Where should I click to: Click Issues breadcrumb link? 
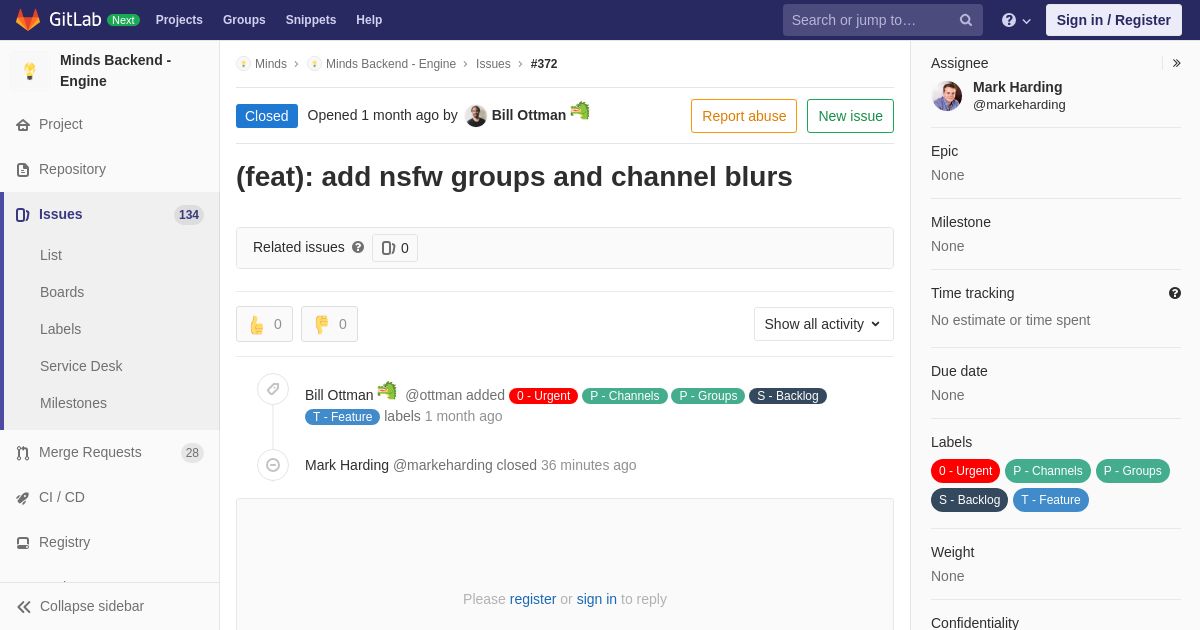(493, 64)
